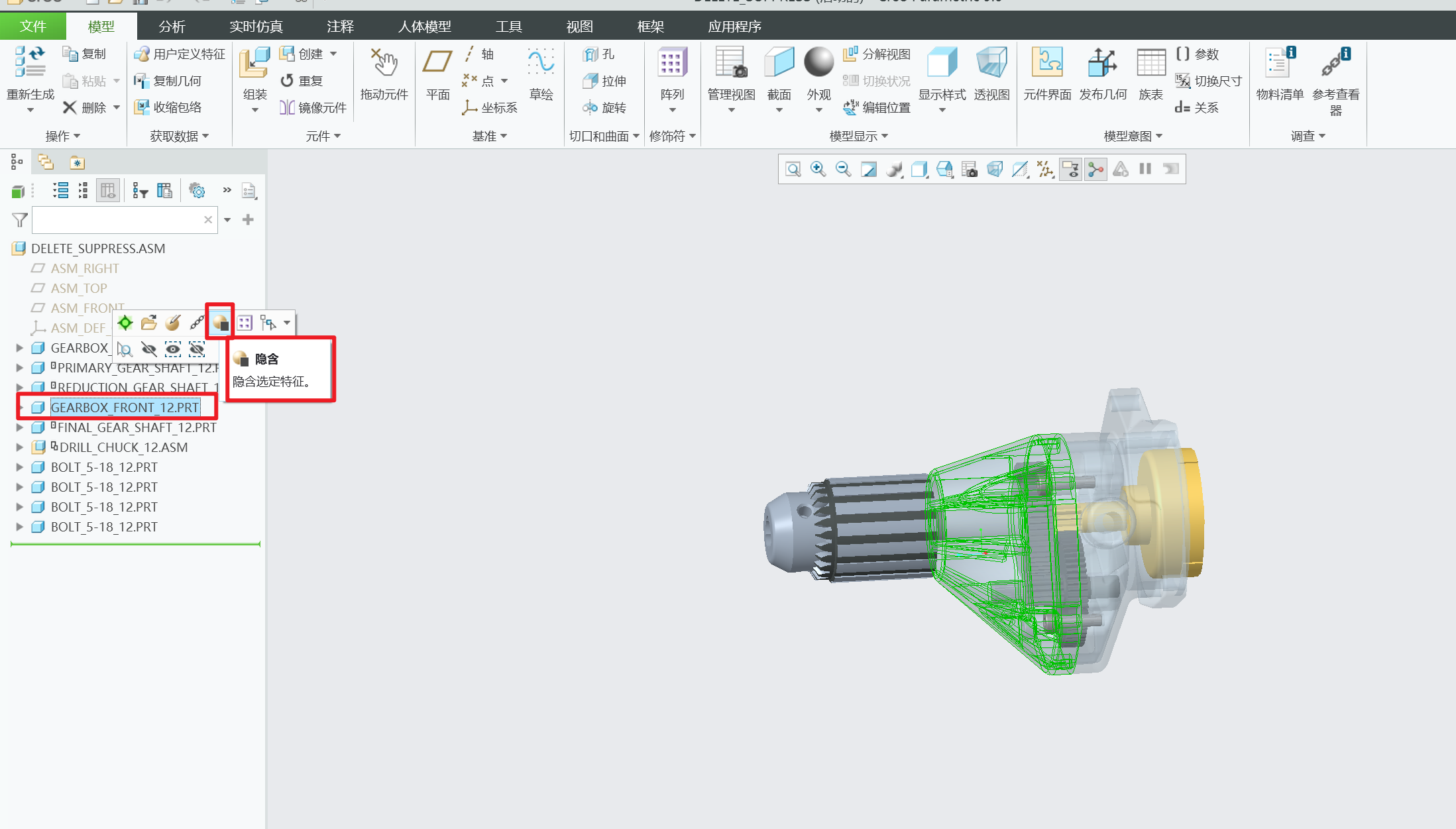Click the hide eye-slash icon in mini toolbar
This screenshot has width=1456, height=829.
149,349
